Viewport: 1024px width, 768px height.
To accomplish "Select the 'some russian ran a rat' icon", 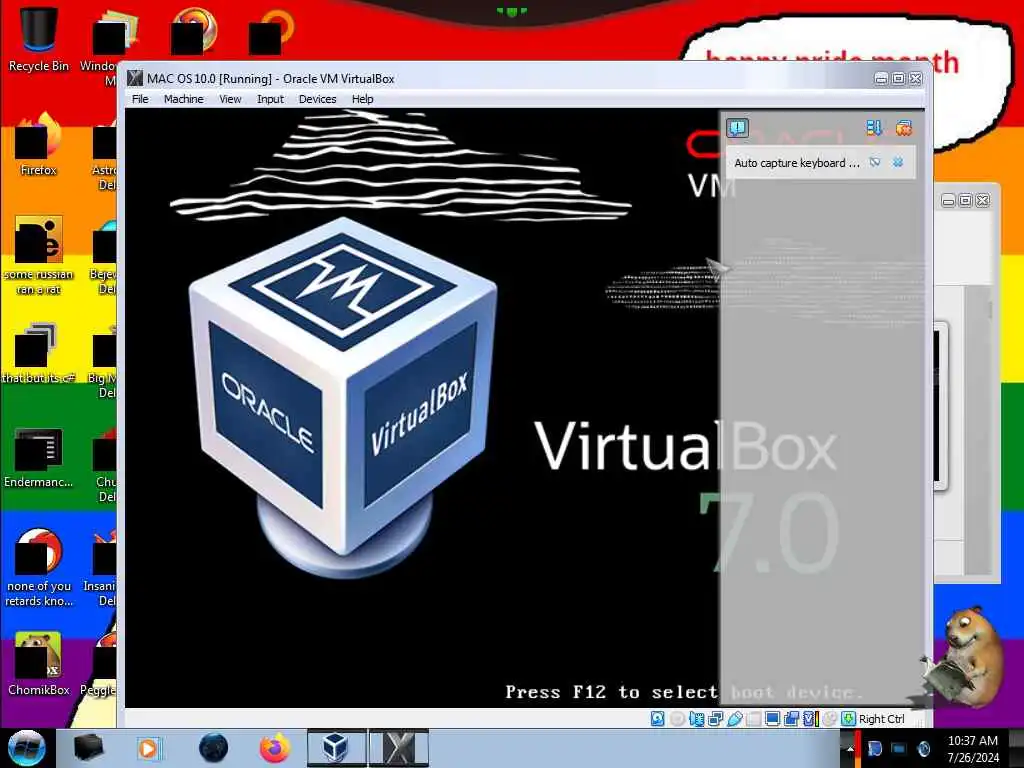I will [x=39, y=255].
